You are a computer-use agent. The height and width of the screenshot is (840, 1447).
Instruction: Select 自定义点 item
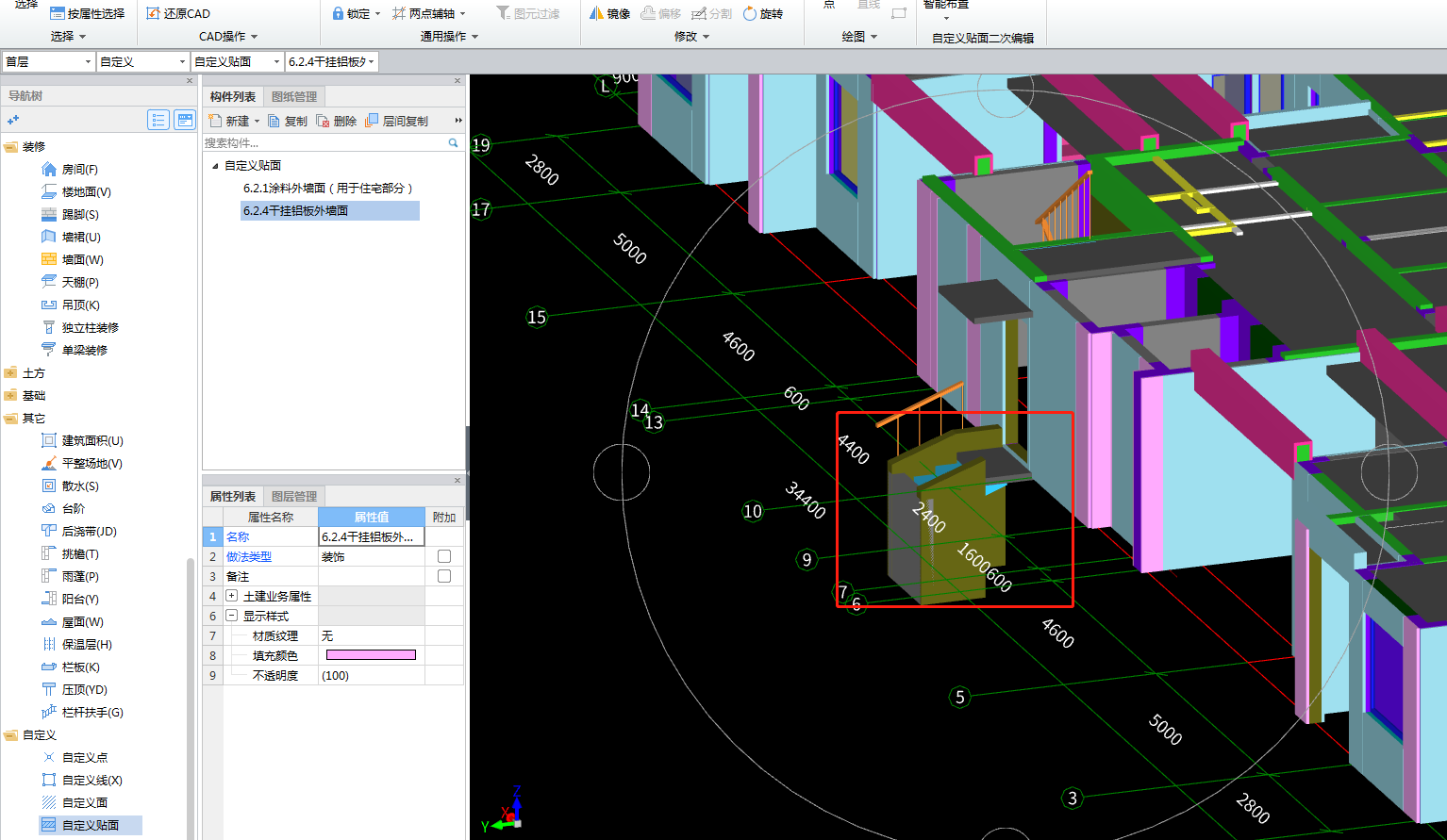click(75, 758)
